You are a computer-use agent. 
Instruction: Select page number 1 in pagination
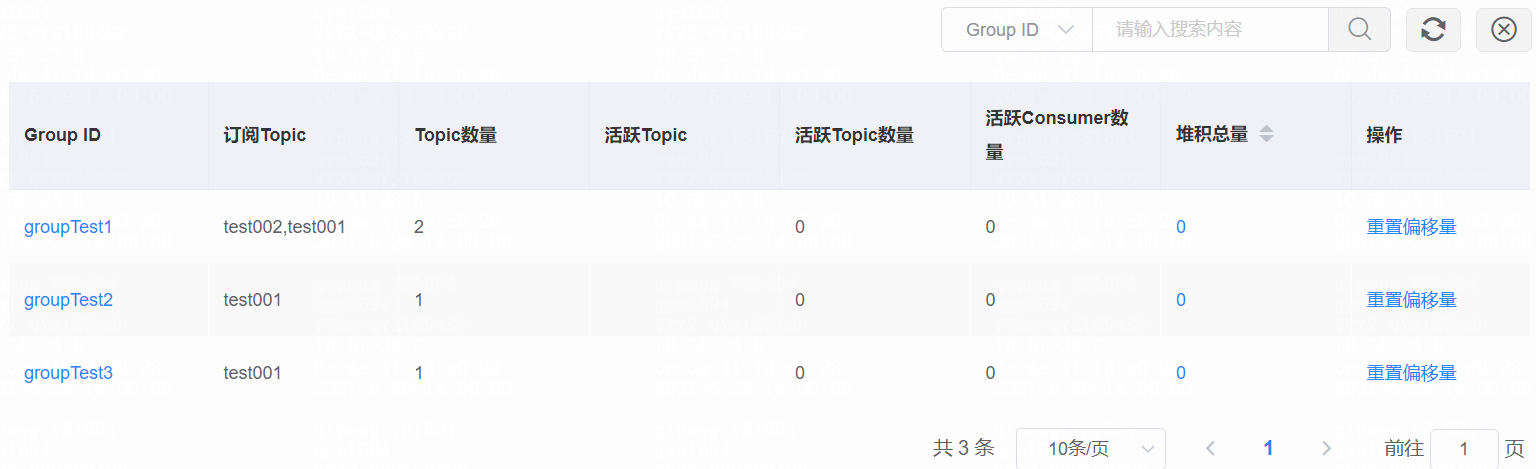(1268, 448)
